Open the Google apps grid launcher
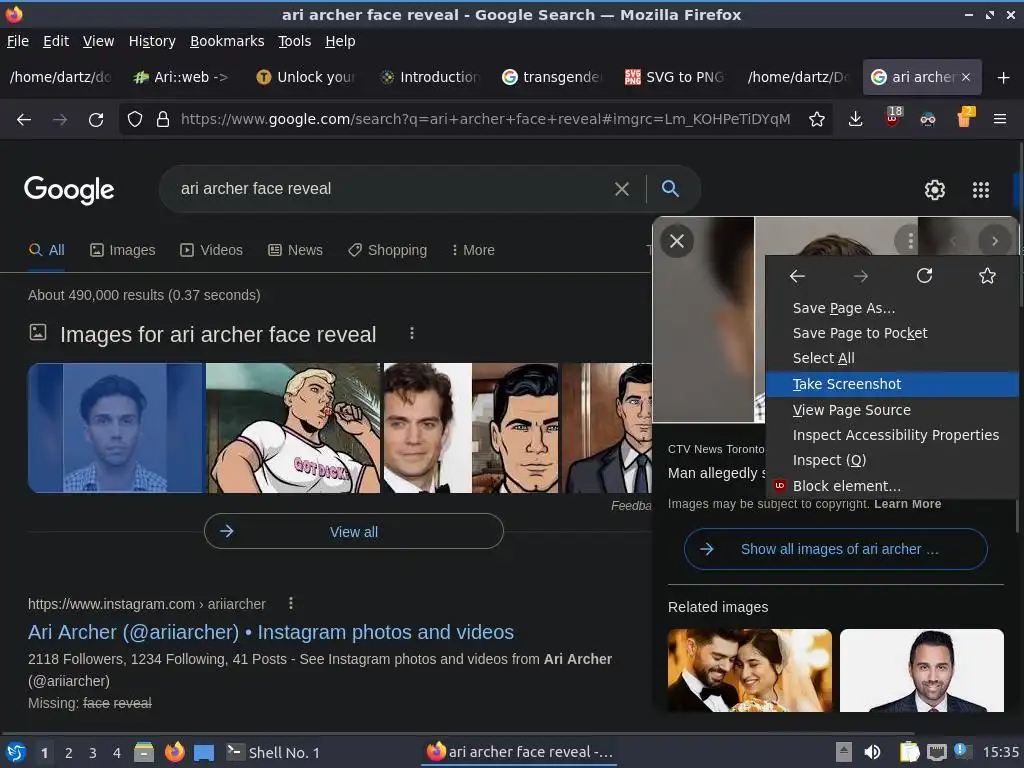This screenshot has height=768, width=1024. point(981,190)
